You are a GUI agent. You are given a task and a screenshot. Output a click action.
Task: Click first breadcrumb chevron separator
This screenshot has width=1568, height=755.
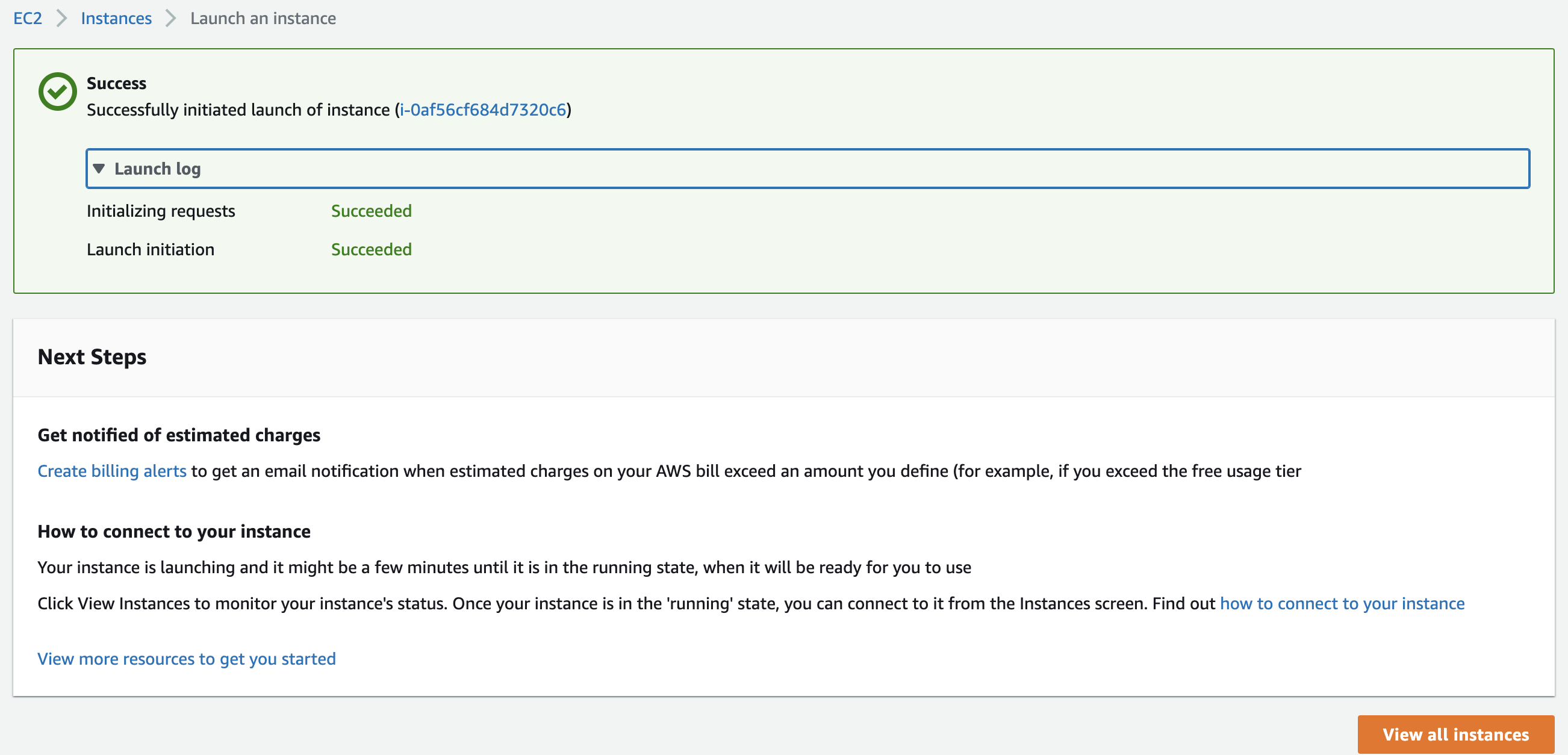(61, 18)
